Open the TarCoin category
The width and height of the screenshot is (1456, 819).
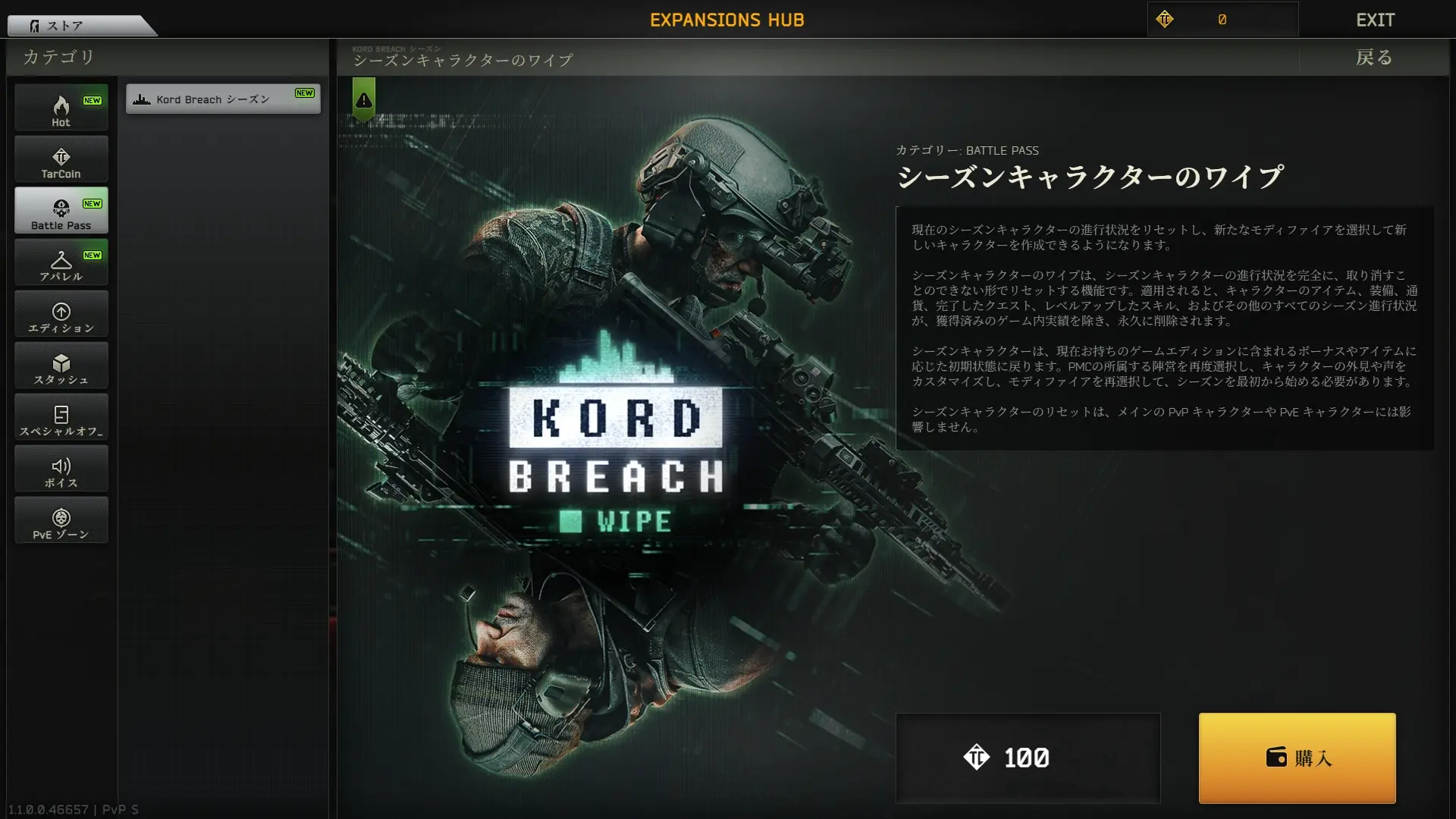click(x=61, y=158)
